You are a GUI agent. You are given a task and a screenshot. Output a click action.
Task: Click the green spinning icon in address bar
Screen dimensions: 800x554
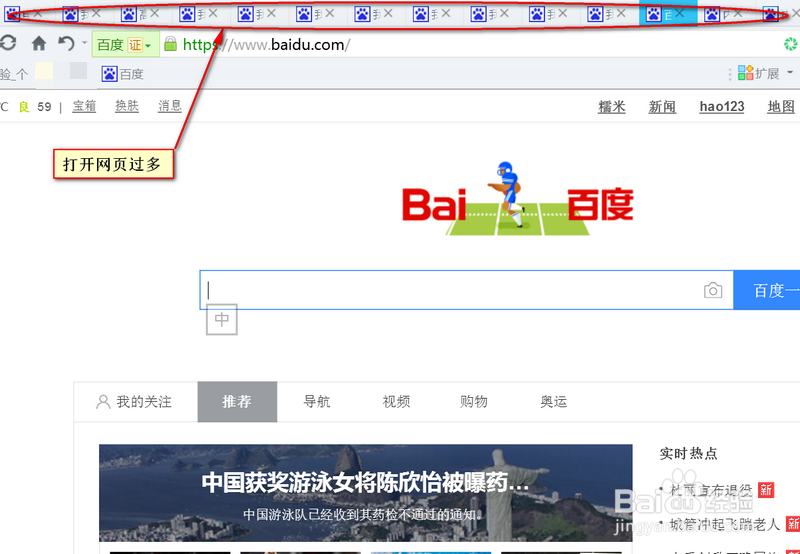coord(791,44)
